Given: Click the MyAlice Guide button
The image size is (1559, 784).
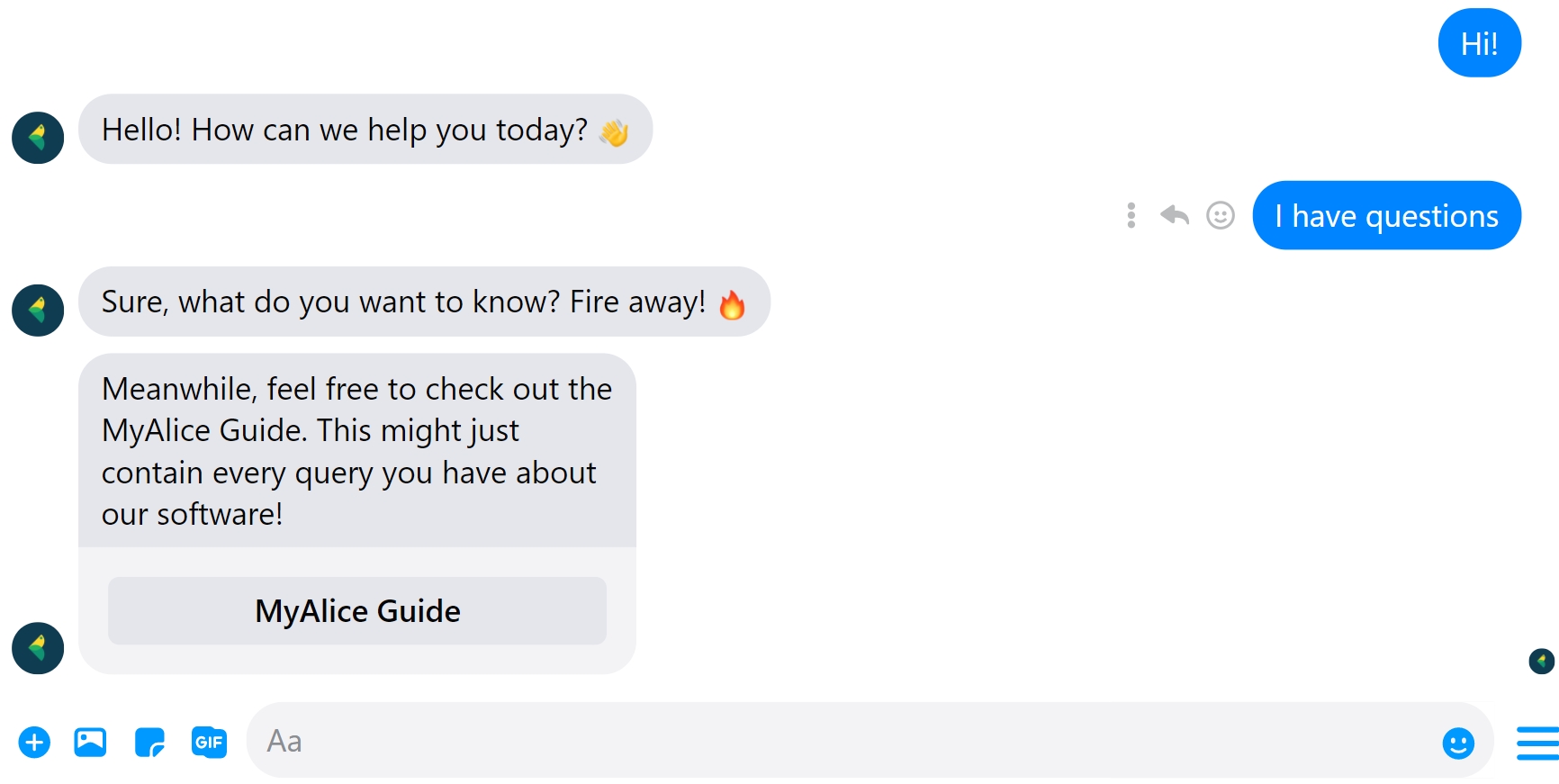Looking at the screenshot, I should (357, 611).
